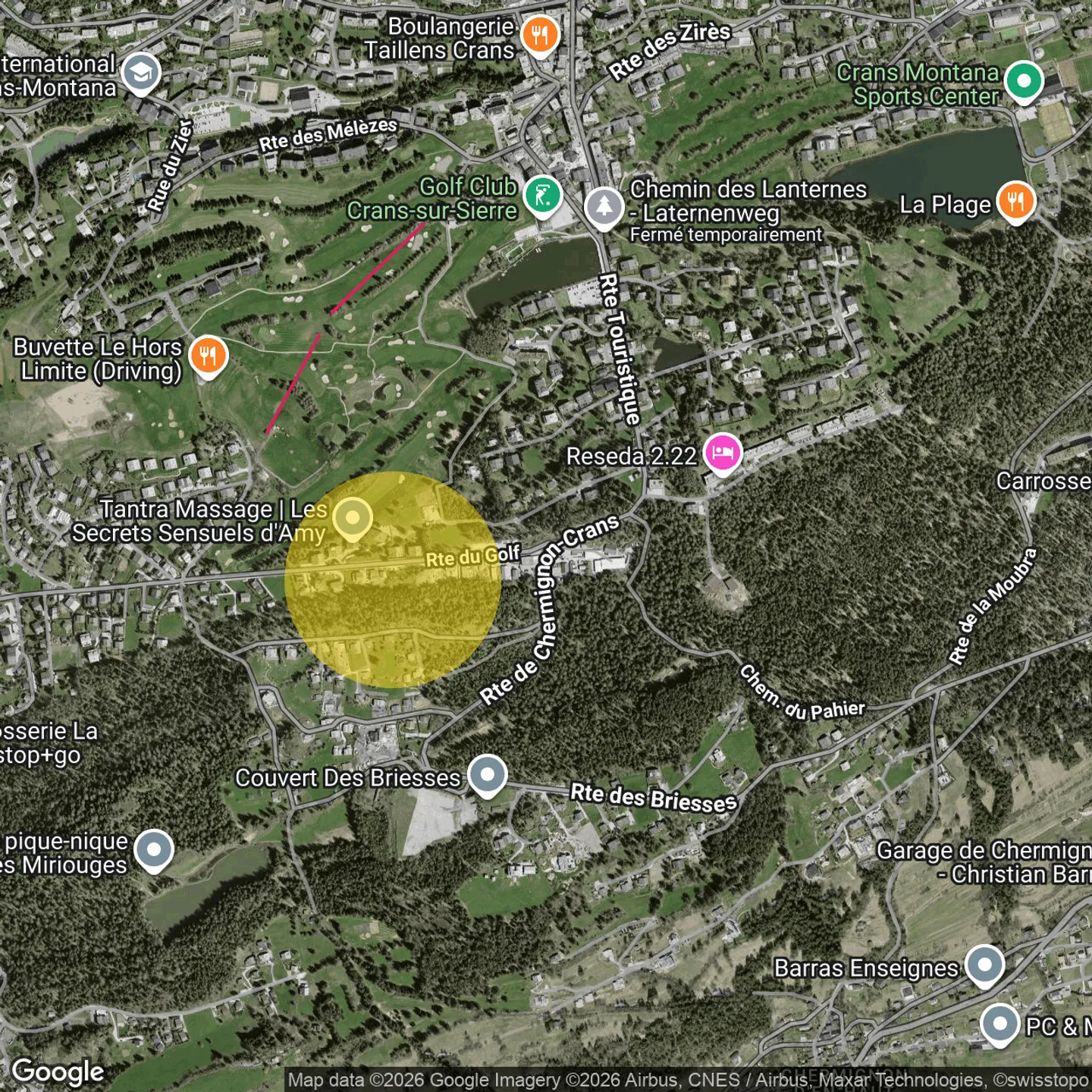Click the Google logo
Viewport: 1092px width, 1092px height.
point(58,1072)
